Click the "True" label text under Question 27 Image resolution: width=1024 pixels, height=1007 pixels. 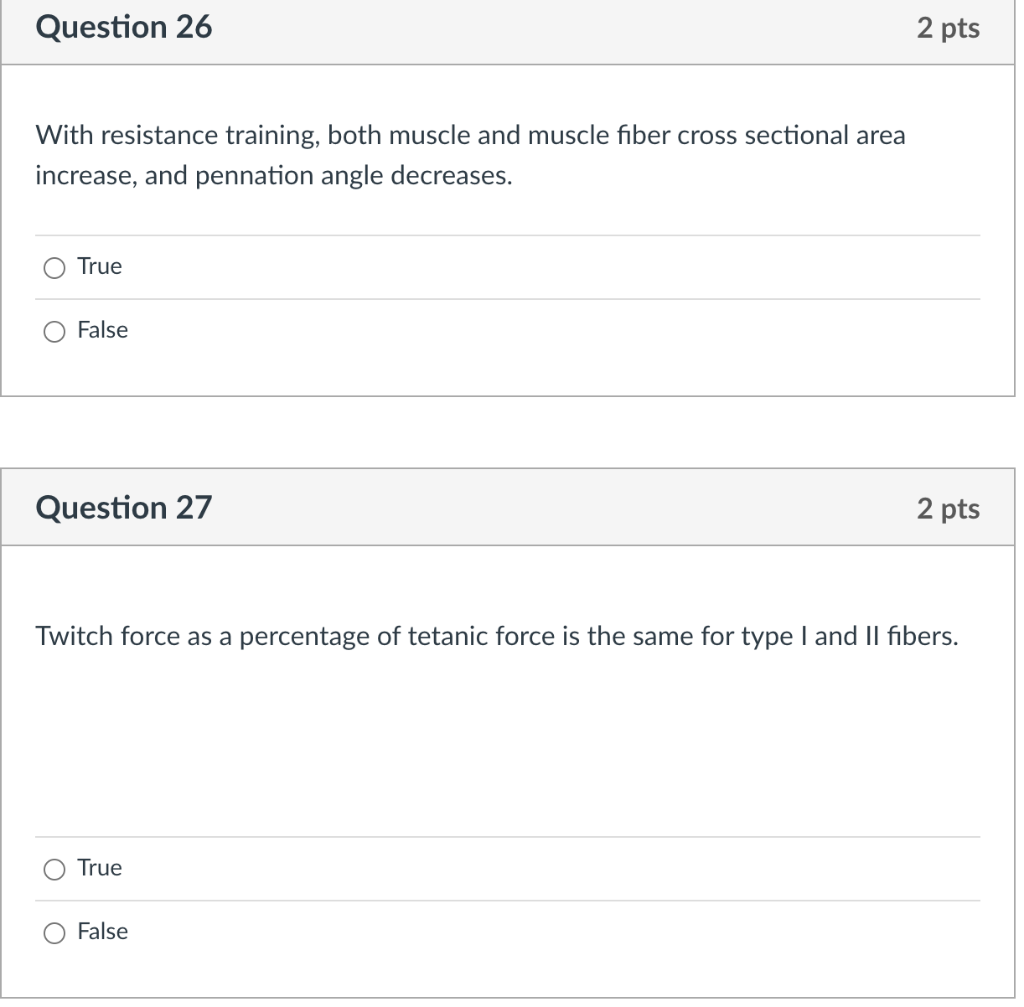pyautogui.click(x=100, y=869)
